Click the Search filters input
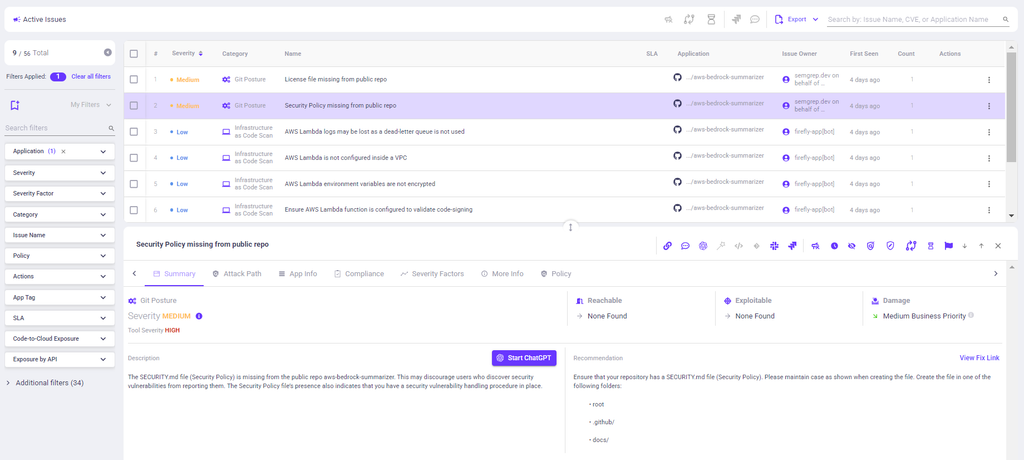The height and width of the screenshot is (460, 1024). (x=60, y=128)
